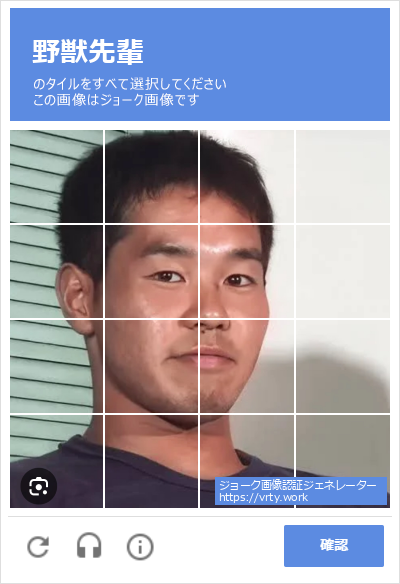This screenshot has width=400, height=584.
Task: Select the tile with green shutters and hair edge
Action: (x=57, y=177)
